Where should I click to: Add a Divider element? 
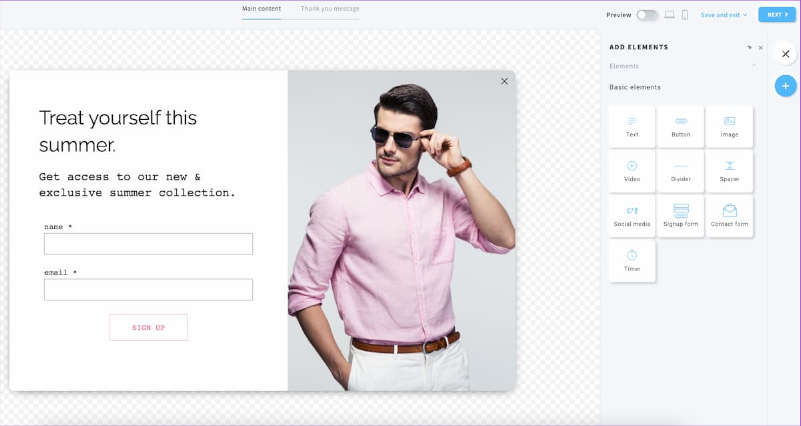pyautogui.click(x=680, y=172)
